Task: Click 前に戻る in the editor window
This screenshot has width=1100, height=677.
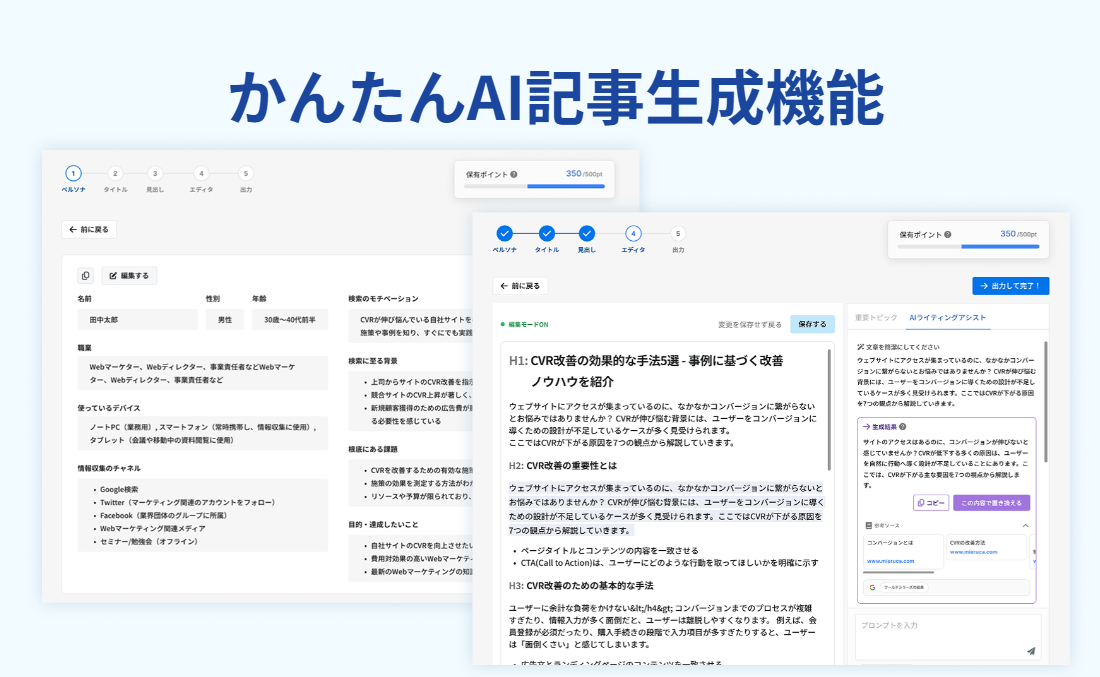Action: click(521, 286)
